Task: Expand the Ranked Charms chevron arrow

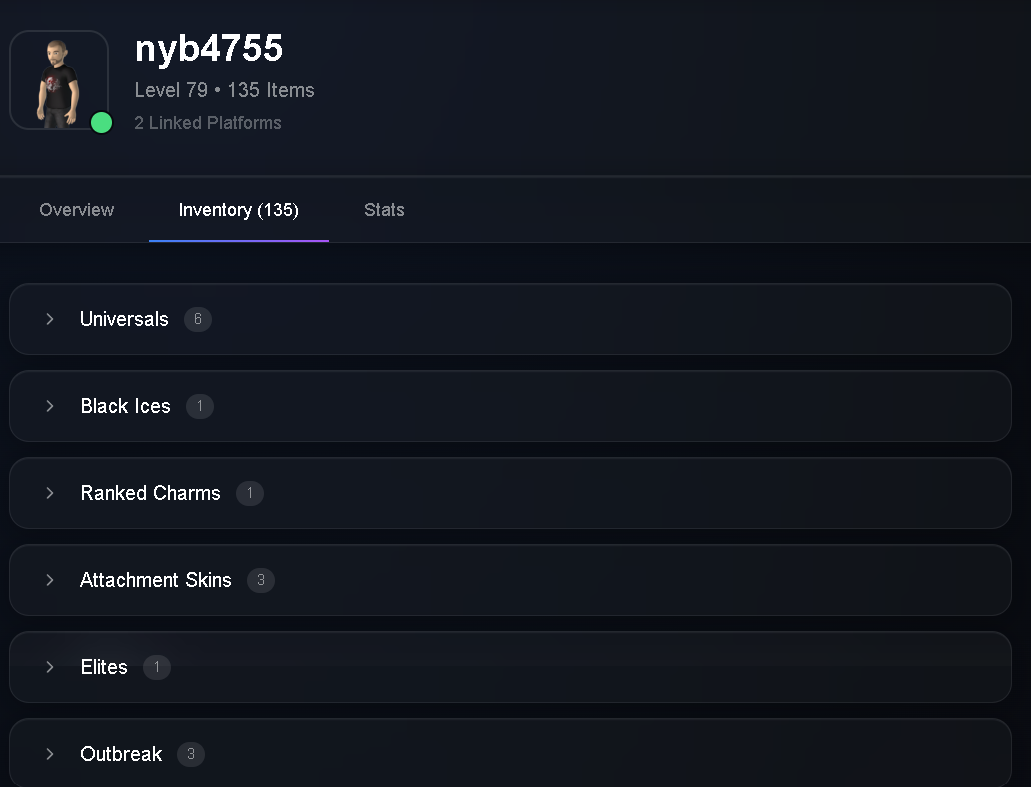Action: point(50,493)
